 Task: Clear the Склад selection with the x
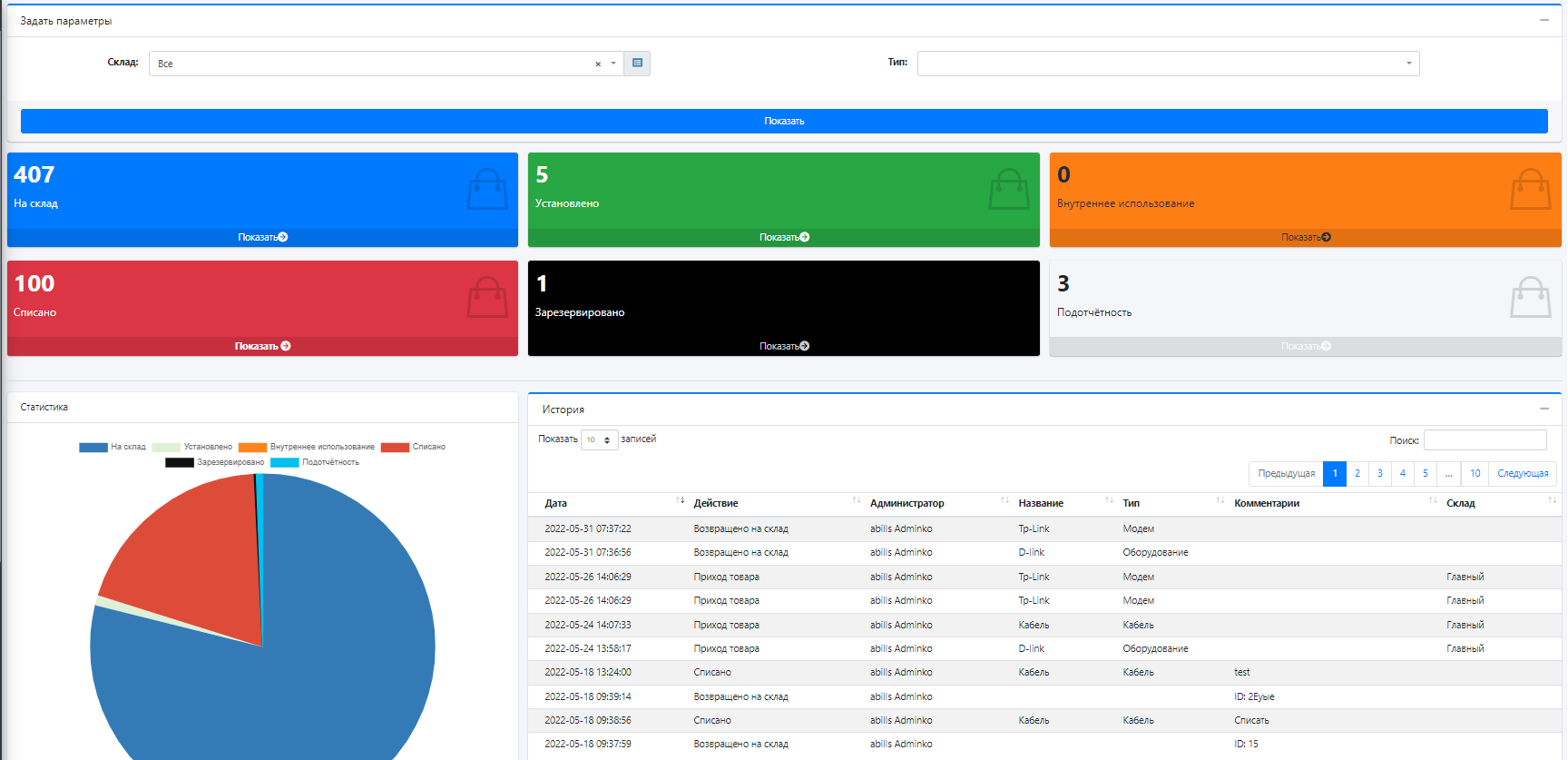coord(598,64)
